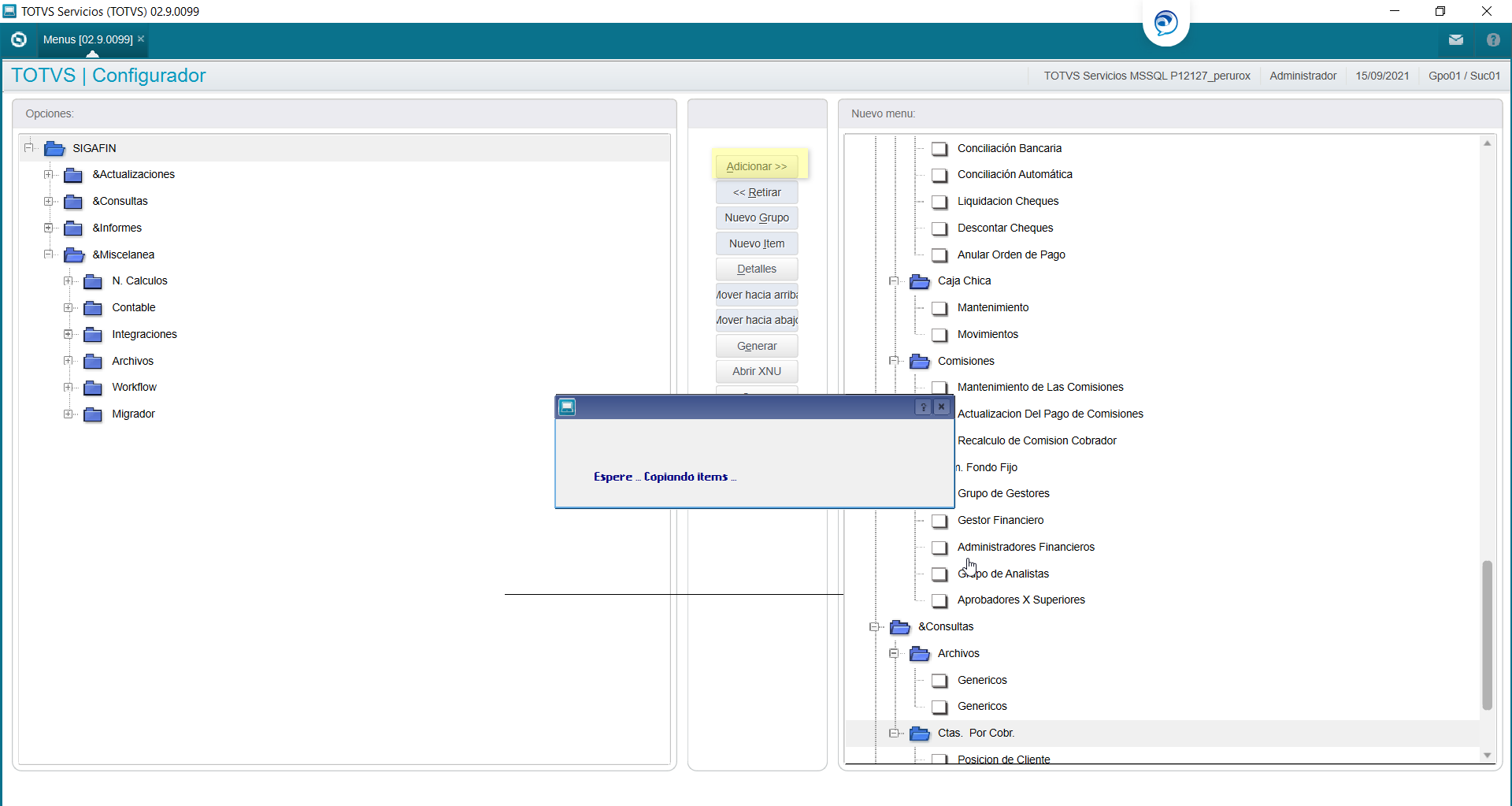Select the Archivos folder icon in Opciones
The image size is (1512, 806).
pyautogui.click(x=93, y=362)
